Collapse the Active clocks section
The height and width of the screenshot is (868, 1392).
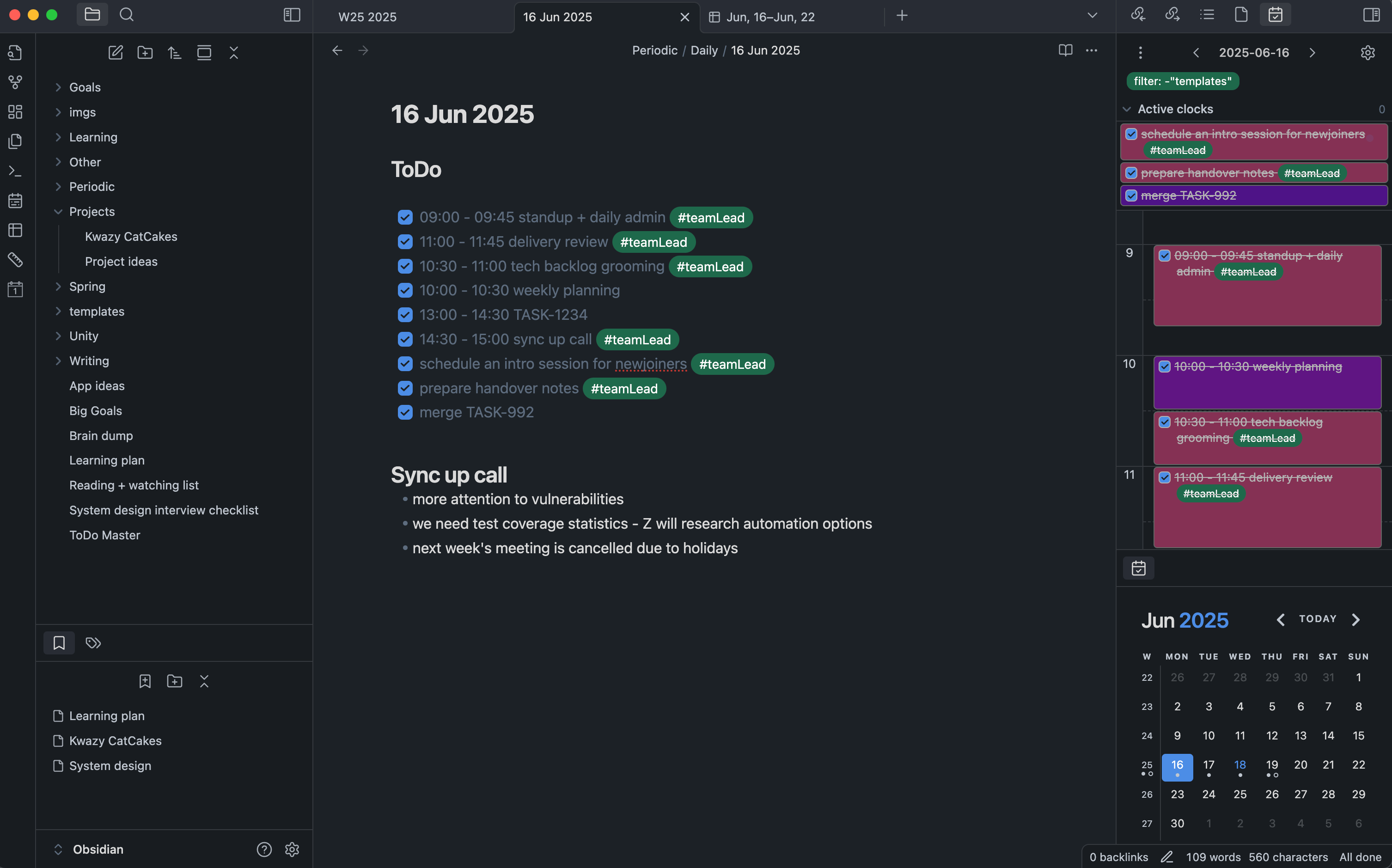point(1127,109)
